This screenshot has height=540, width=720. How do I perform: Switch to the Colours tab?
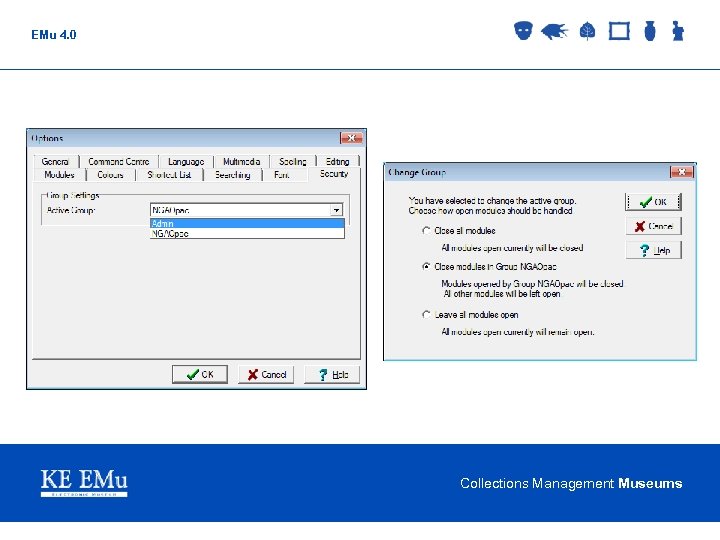point(110,175)
